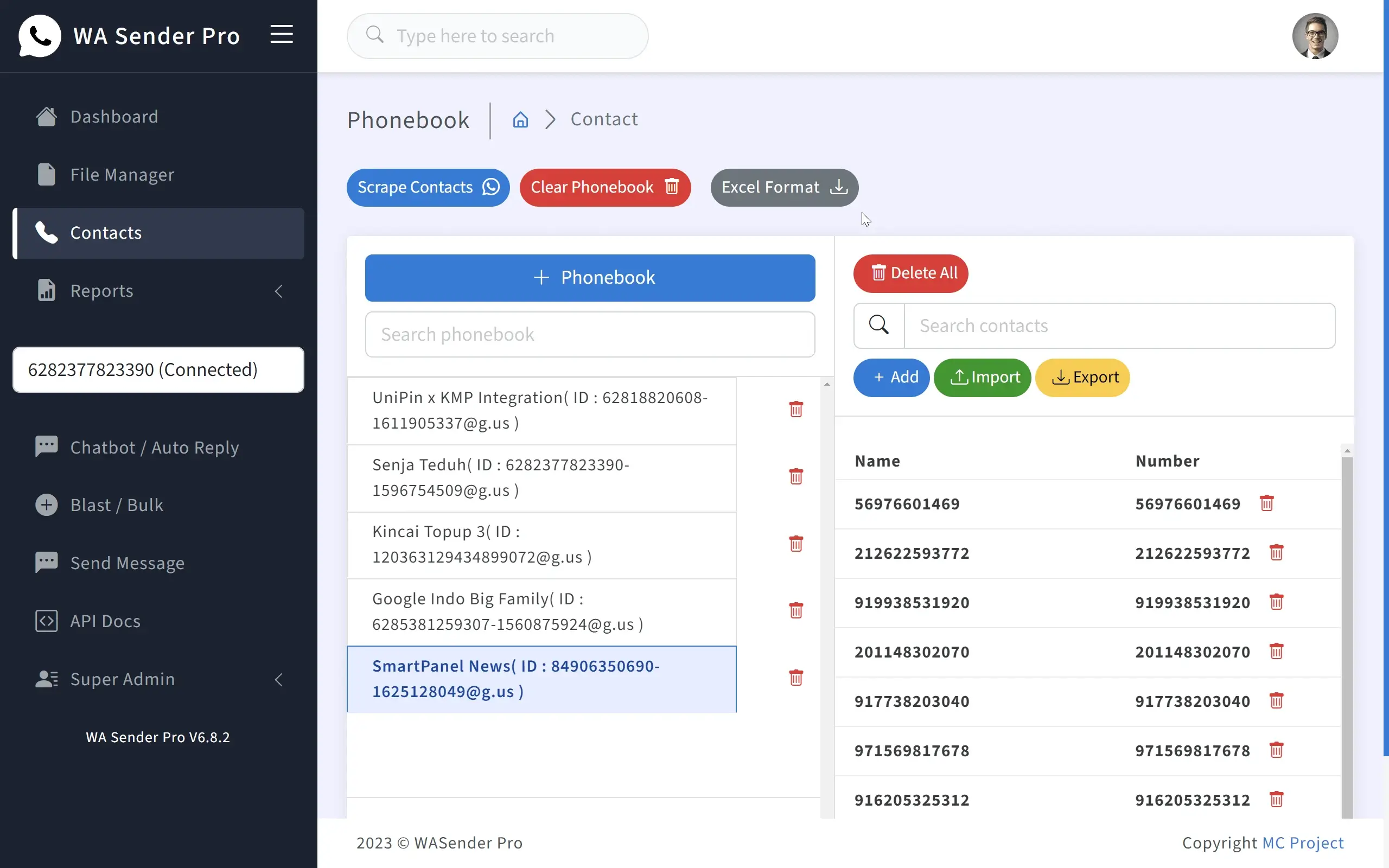Delete the SmartPanel News phonebook entry
The height and width of the screenshot is (868, 1389).
tap(796, 678)
